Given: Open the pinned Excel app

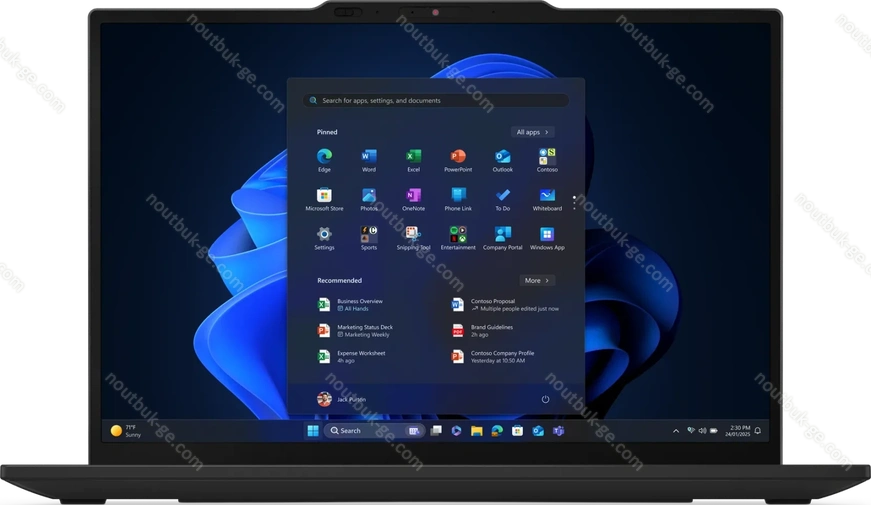Looking at the screenshot, I should [413, 157].
